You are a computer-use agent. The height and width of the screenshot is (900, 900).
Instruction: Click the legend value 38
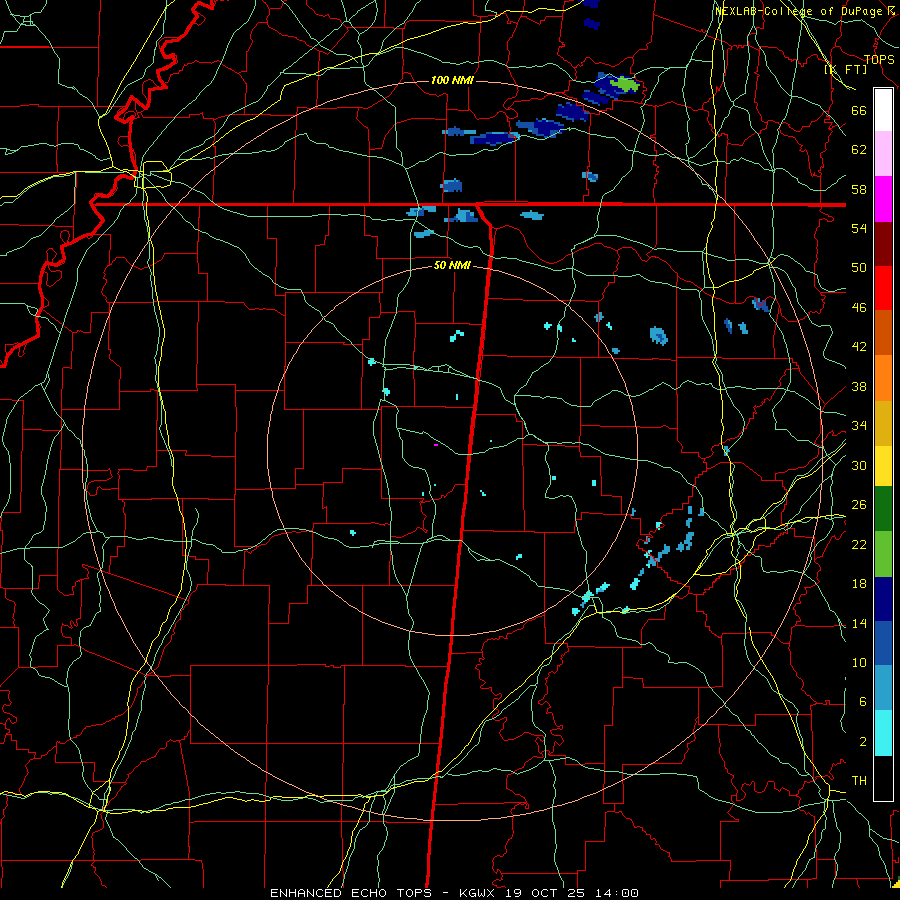[859, 387]
